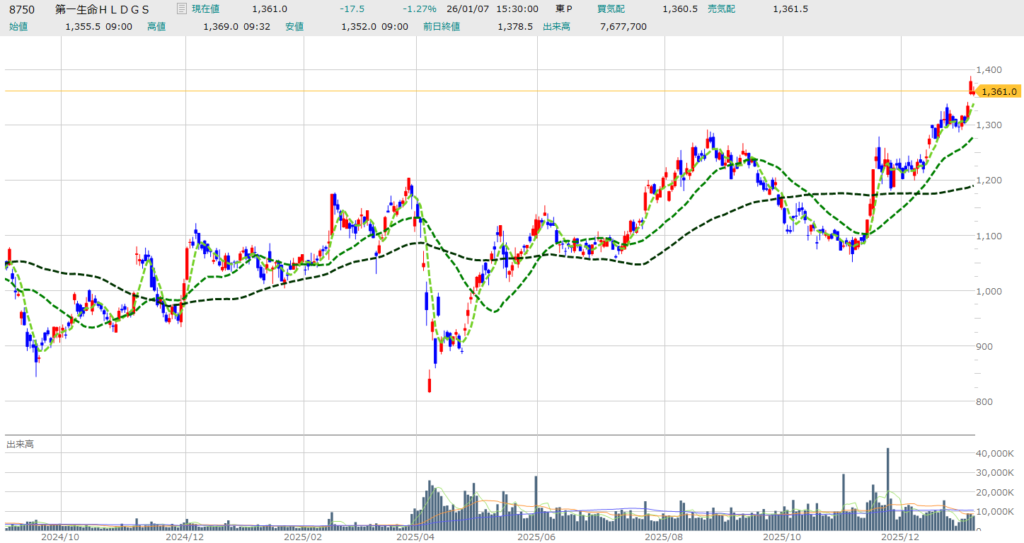This screenshot has height=543, width=1024.
Task: Click the 現在値 label
Action: click(x=207, y=9)
